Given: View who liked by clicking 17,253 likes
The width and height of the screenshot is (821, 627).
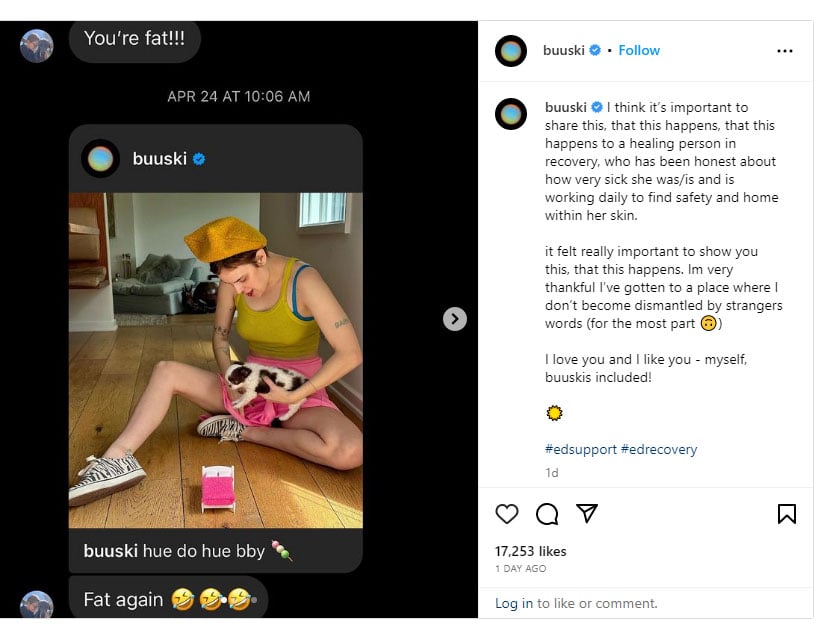Looking at the screenshot, I should pos(531,551).
